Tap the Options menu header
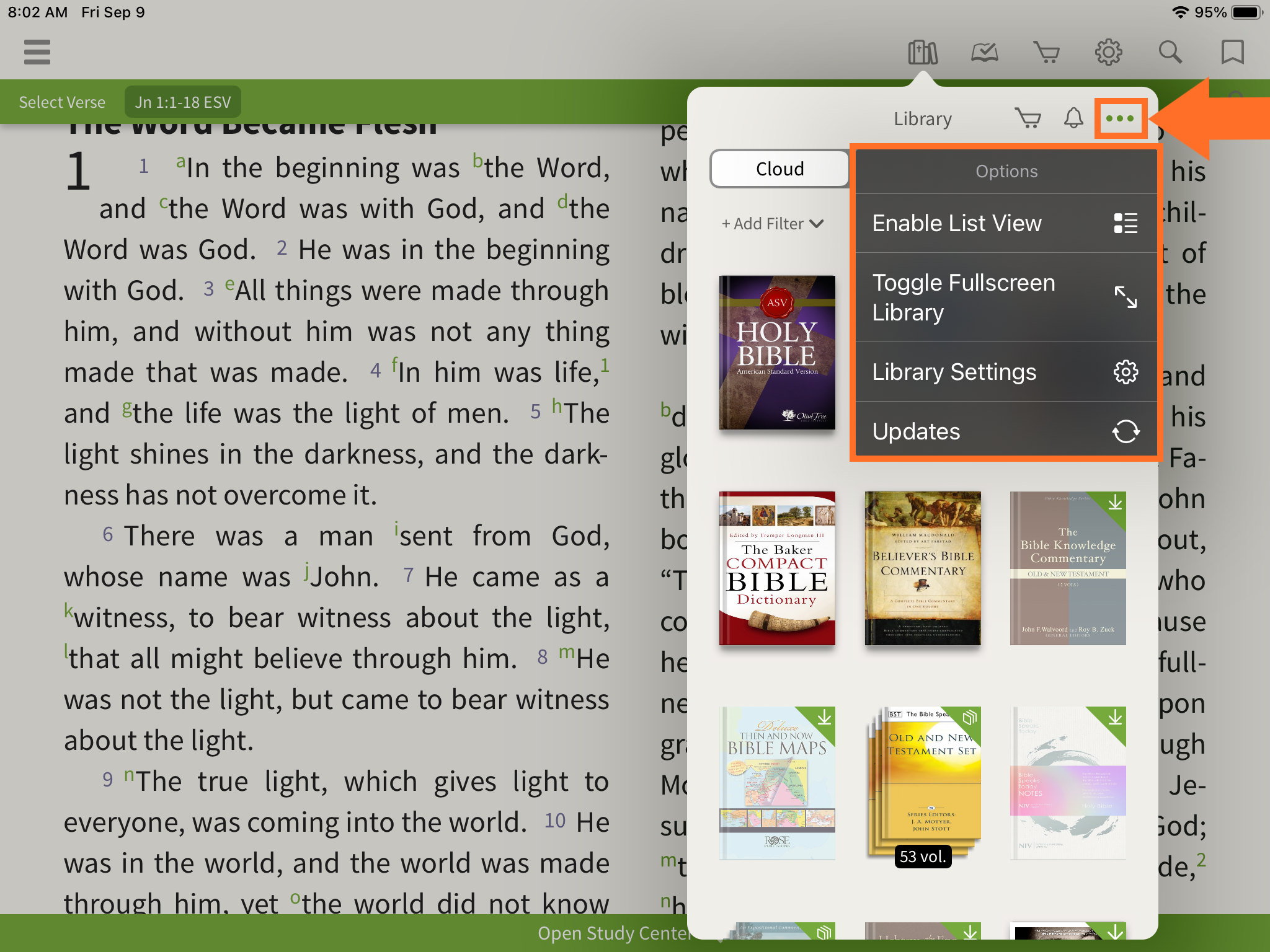Screen dimensions: 1270x952 click(1006, 171)
